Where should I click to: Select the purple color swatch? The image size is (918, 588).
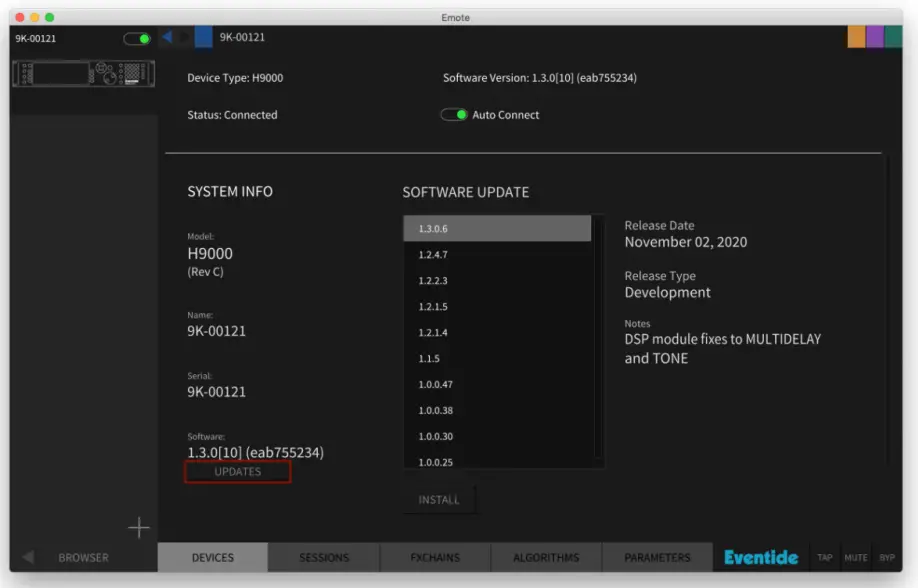click(875, 37)
